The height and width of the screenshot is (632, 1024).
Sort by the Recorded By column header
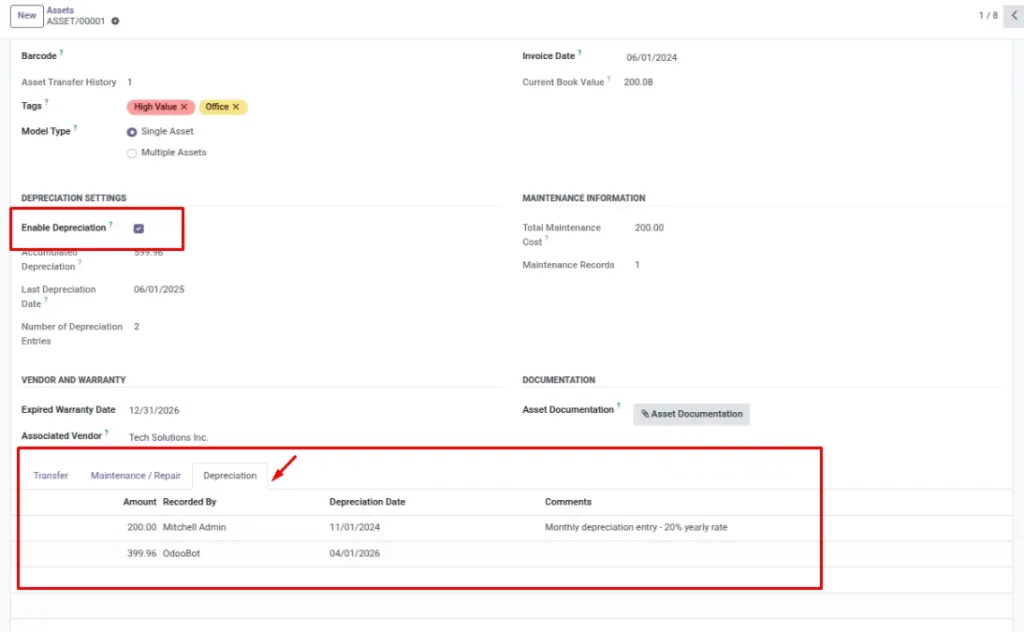coord(189,501)
